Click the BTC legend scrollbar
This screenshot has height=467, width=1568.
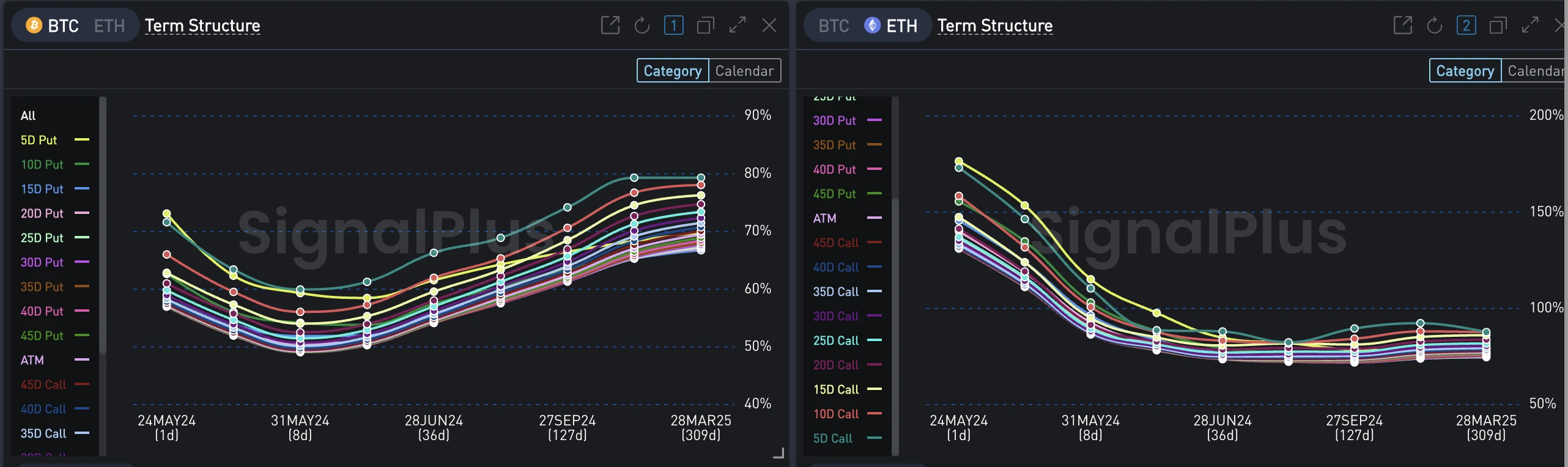[x=103, y=226]
